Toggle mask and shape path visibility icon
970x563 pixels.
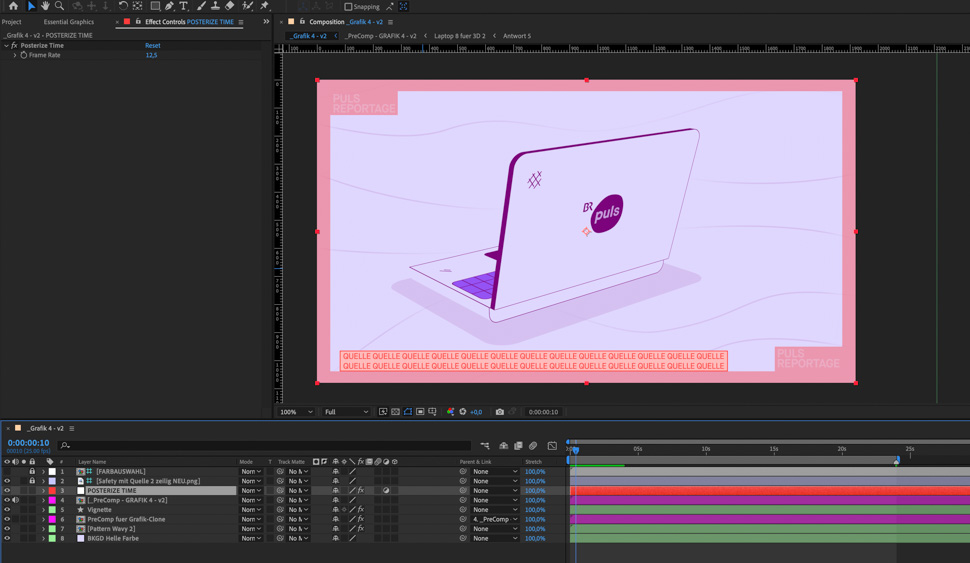(x=408, y=411)
